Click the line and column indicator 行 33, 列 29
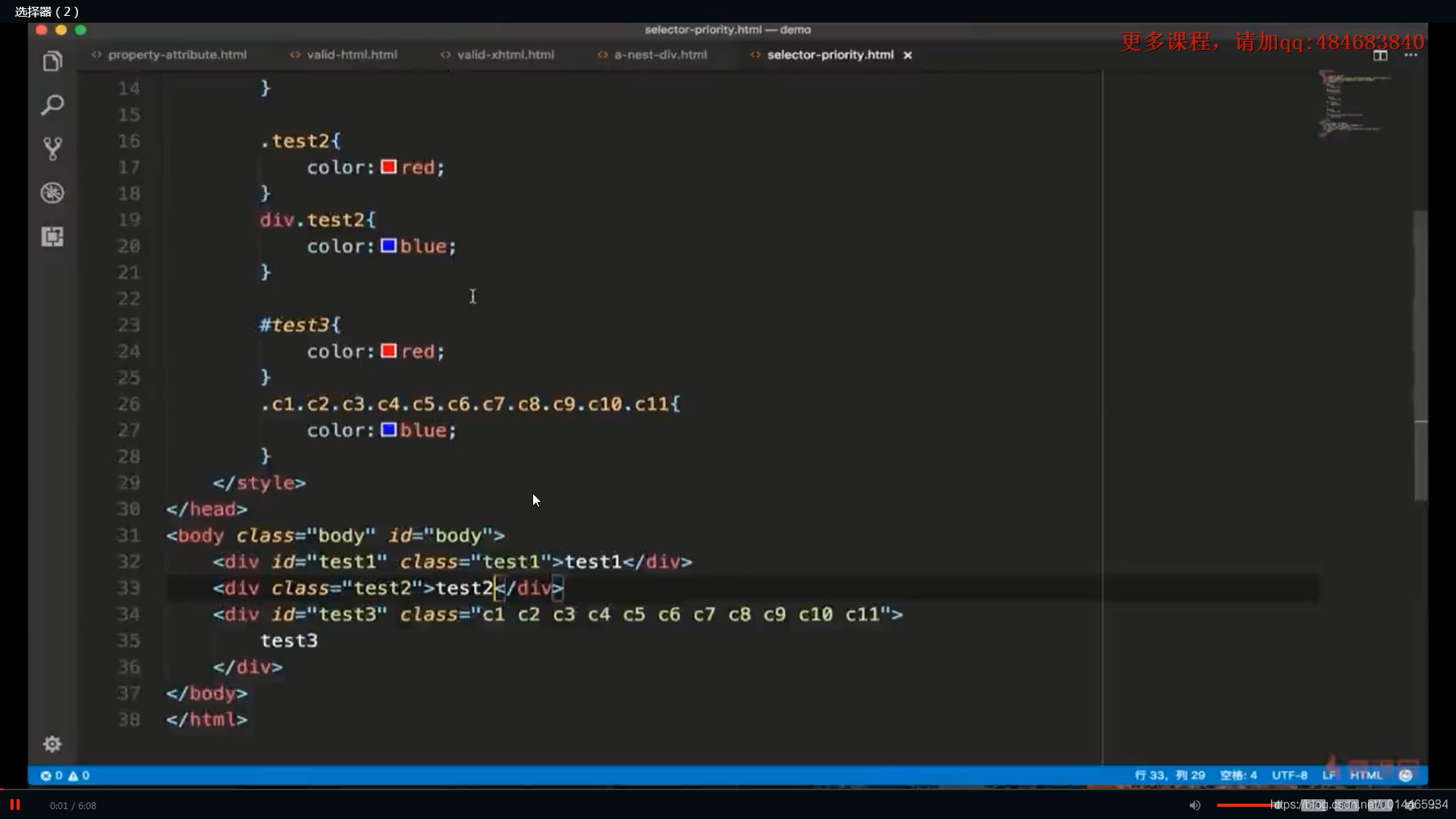 click(1169, 775)
